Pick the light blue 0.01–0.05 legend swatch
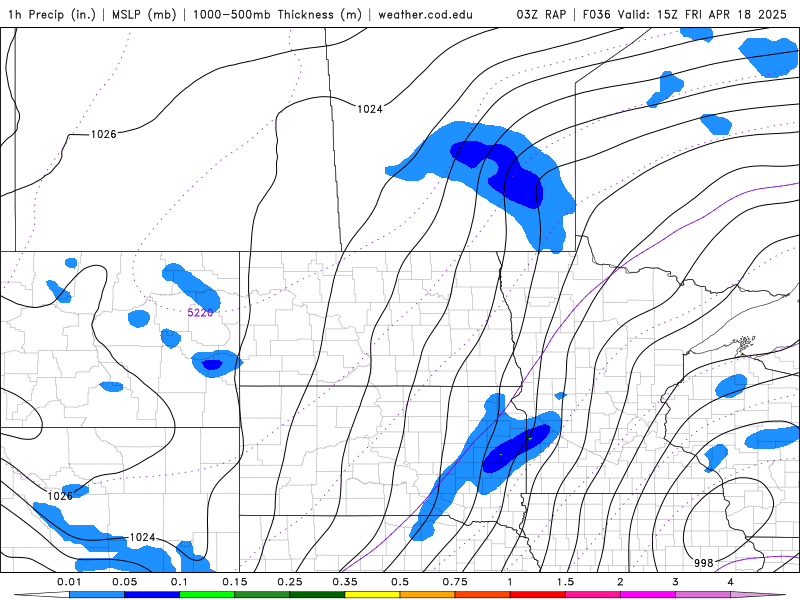 click(x=97, y=594)
